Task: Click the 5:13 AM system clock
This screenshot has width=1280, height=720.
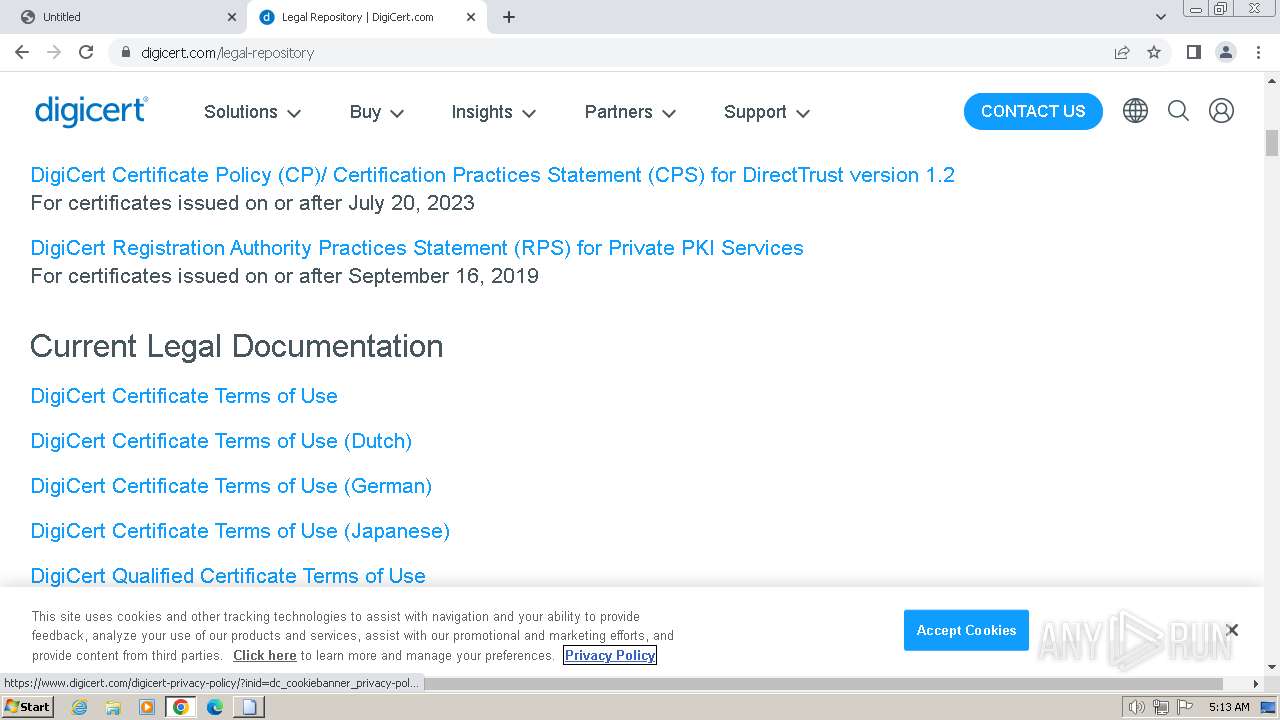Action: (1229, 707)
